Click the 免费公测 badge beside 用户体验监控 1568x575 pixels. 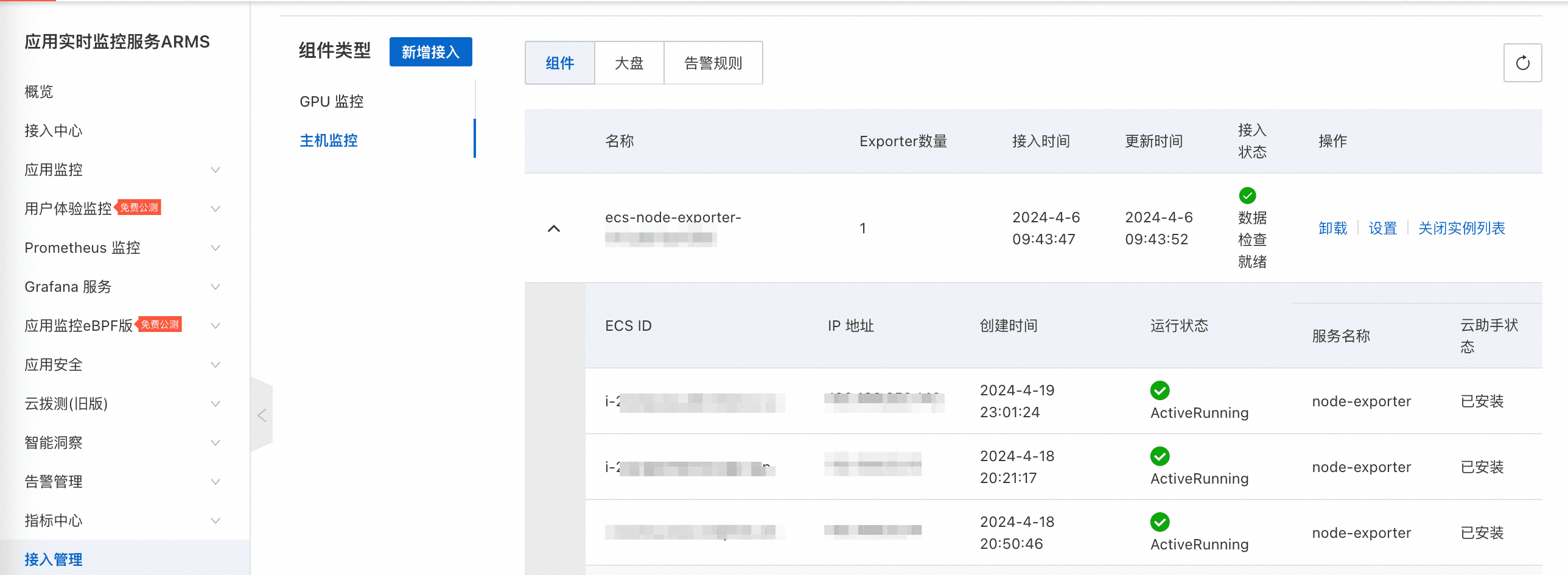(139, 208)
